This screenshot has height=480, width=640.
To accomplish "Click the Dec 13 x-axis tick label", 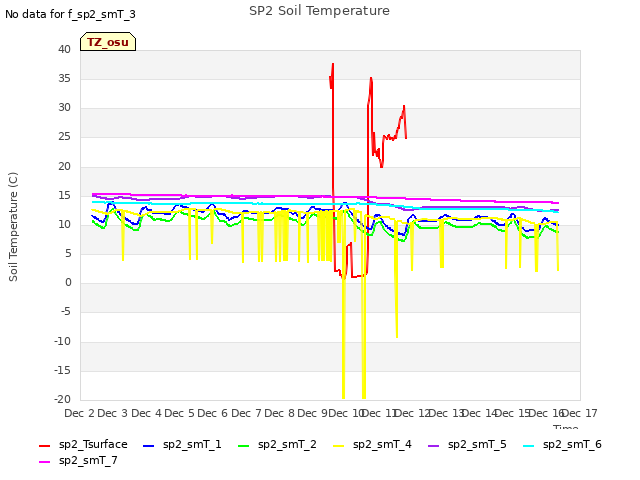I will (447, 413).
